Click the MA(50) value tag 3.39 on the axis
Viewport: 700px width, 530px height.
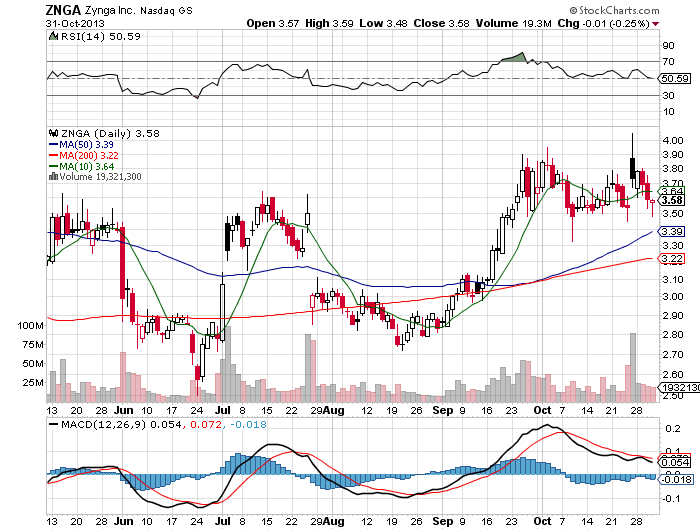coord(672,231)
